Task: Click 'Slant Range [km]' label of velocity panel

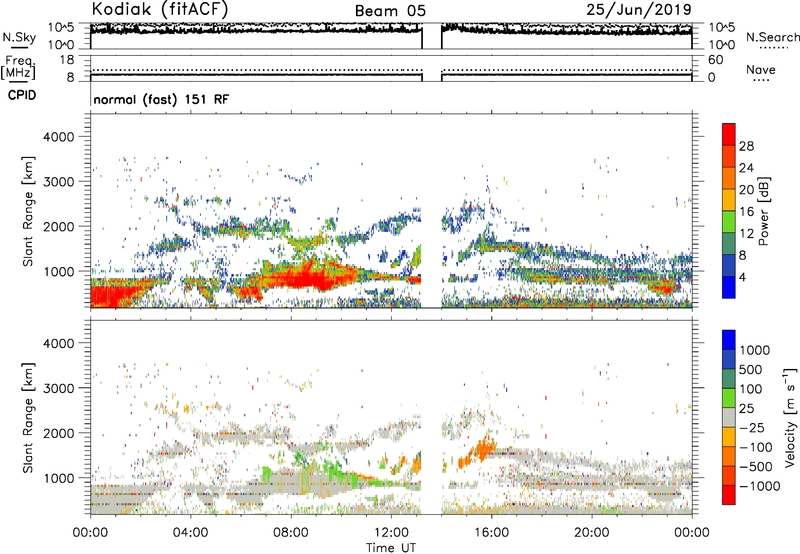Action: coord(28,418)
